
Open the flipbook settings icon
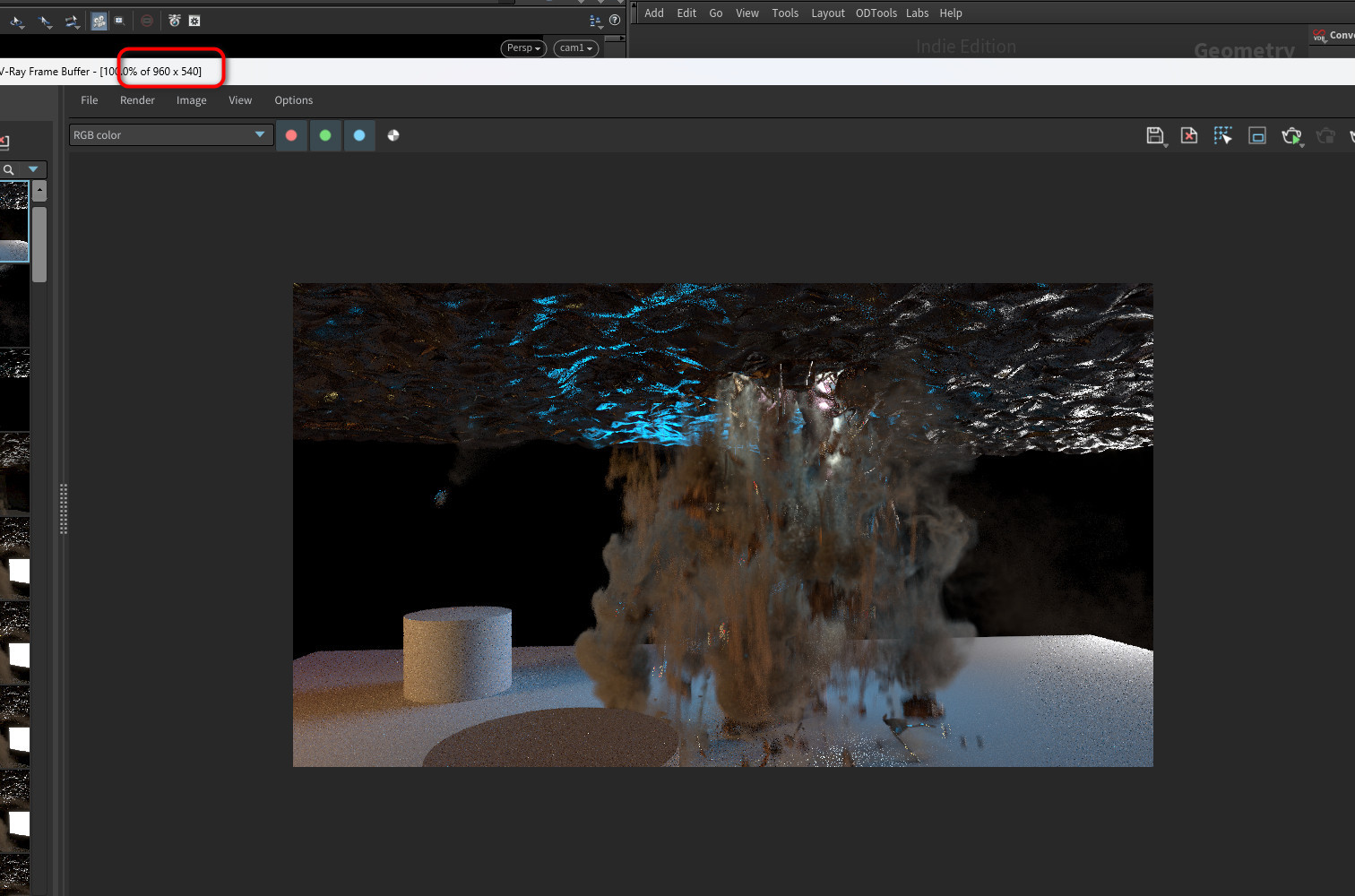[x=194, y=21]
